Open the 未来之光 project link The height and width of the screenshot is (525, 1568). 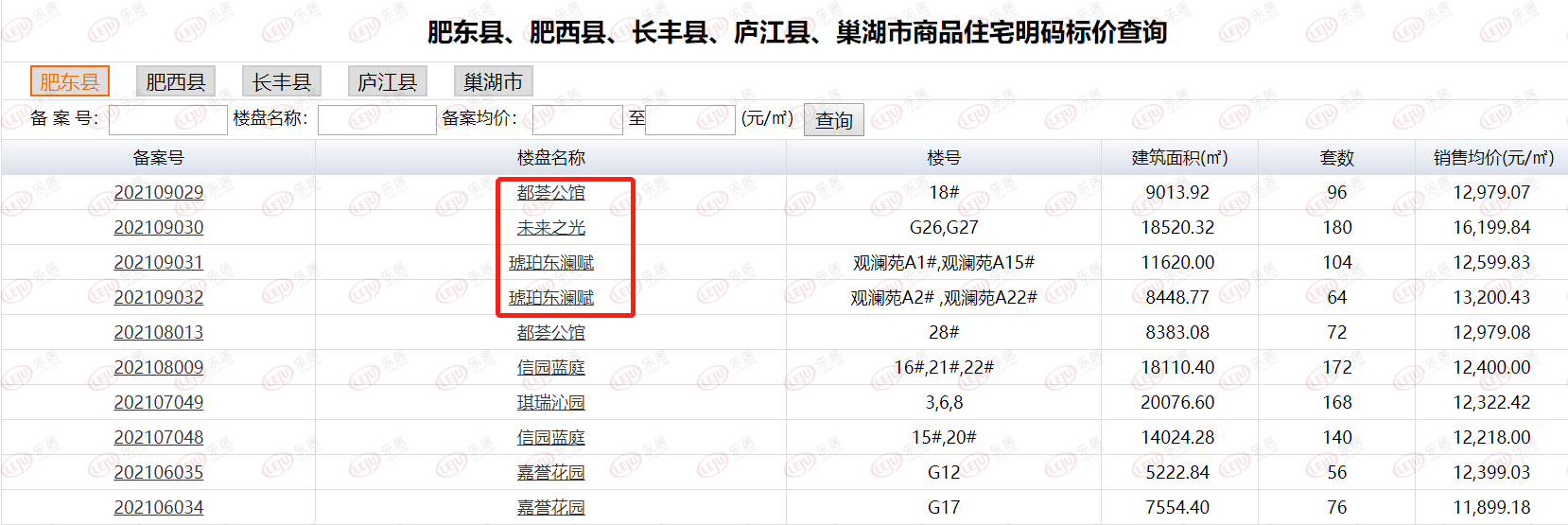click(551, 227)
